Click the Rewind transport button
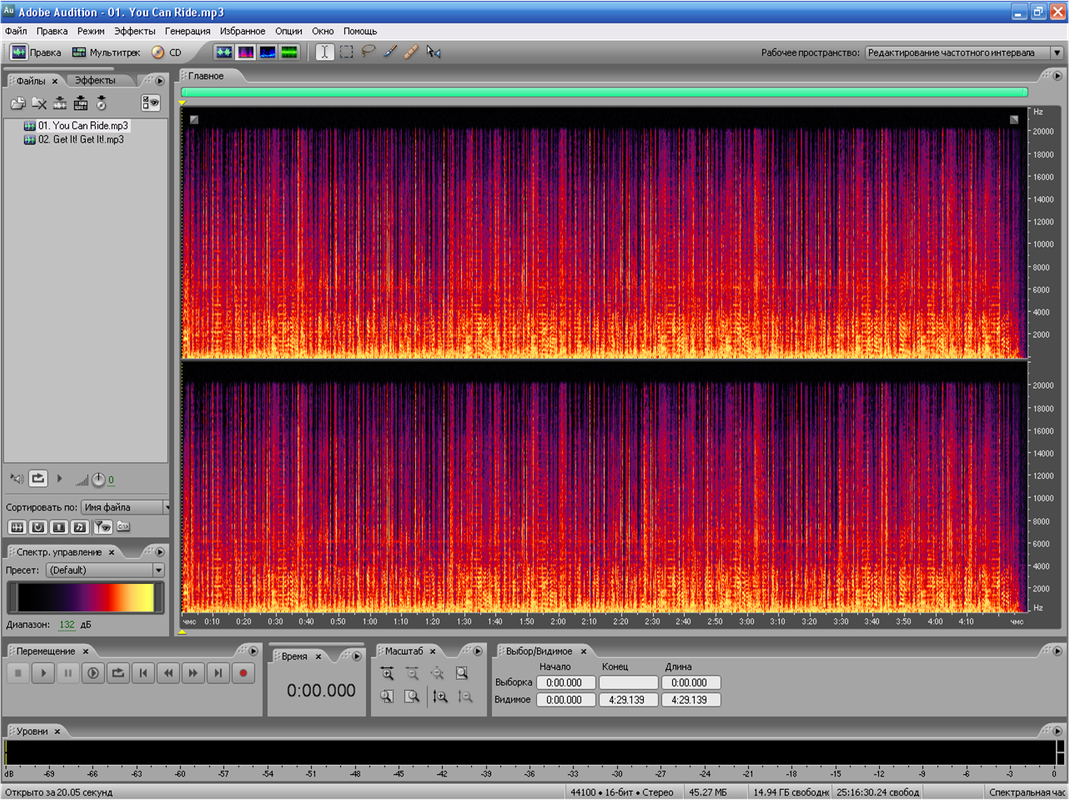Viewport: 1069px width, 800px height. [168, 673]
